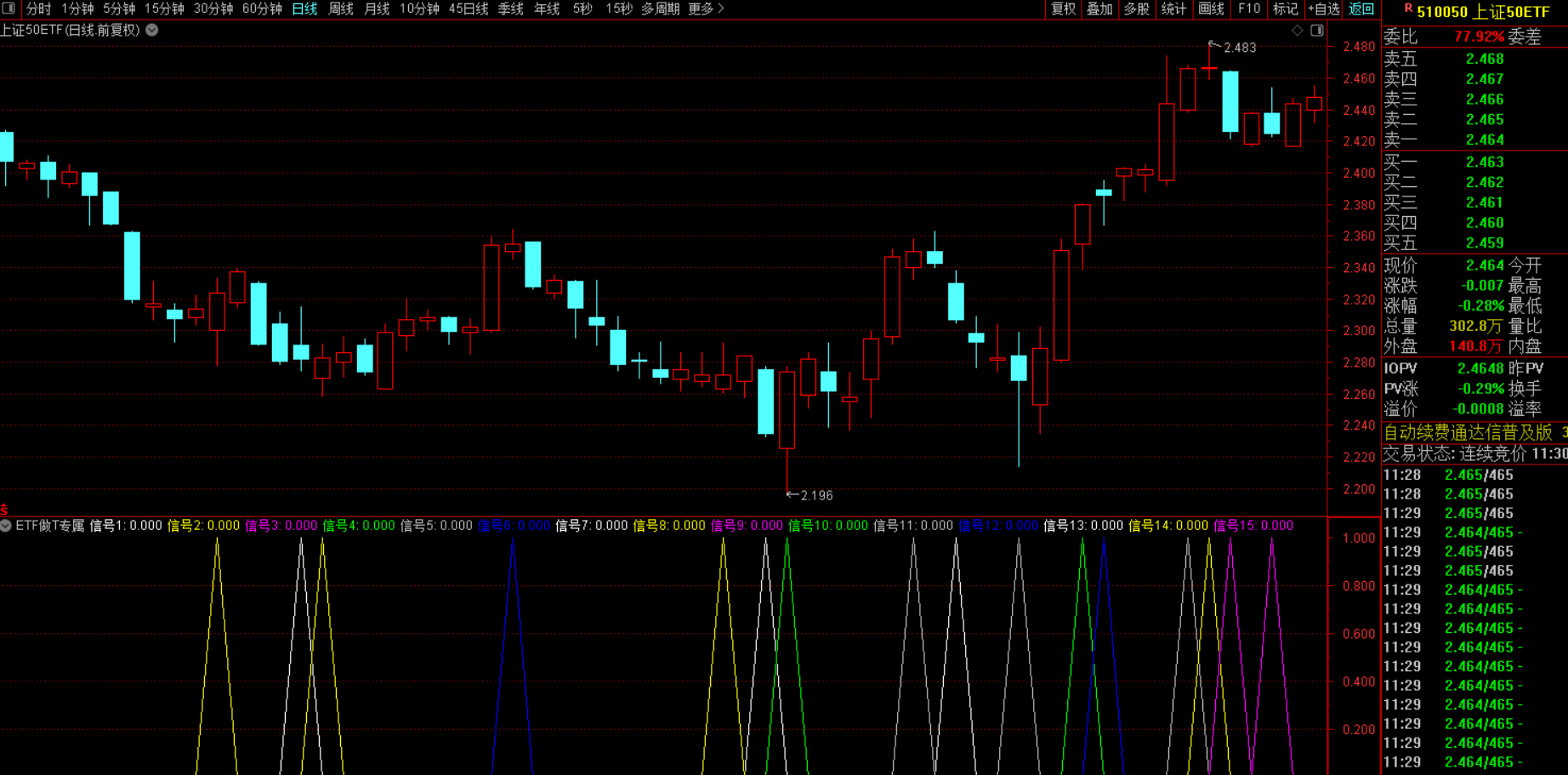Toggle the left panel icon beside 分时

(x=9, y=9)
